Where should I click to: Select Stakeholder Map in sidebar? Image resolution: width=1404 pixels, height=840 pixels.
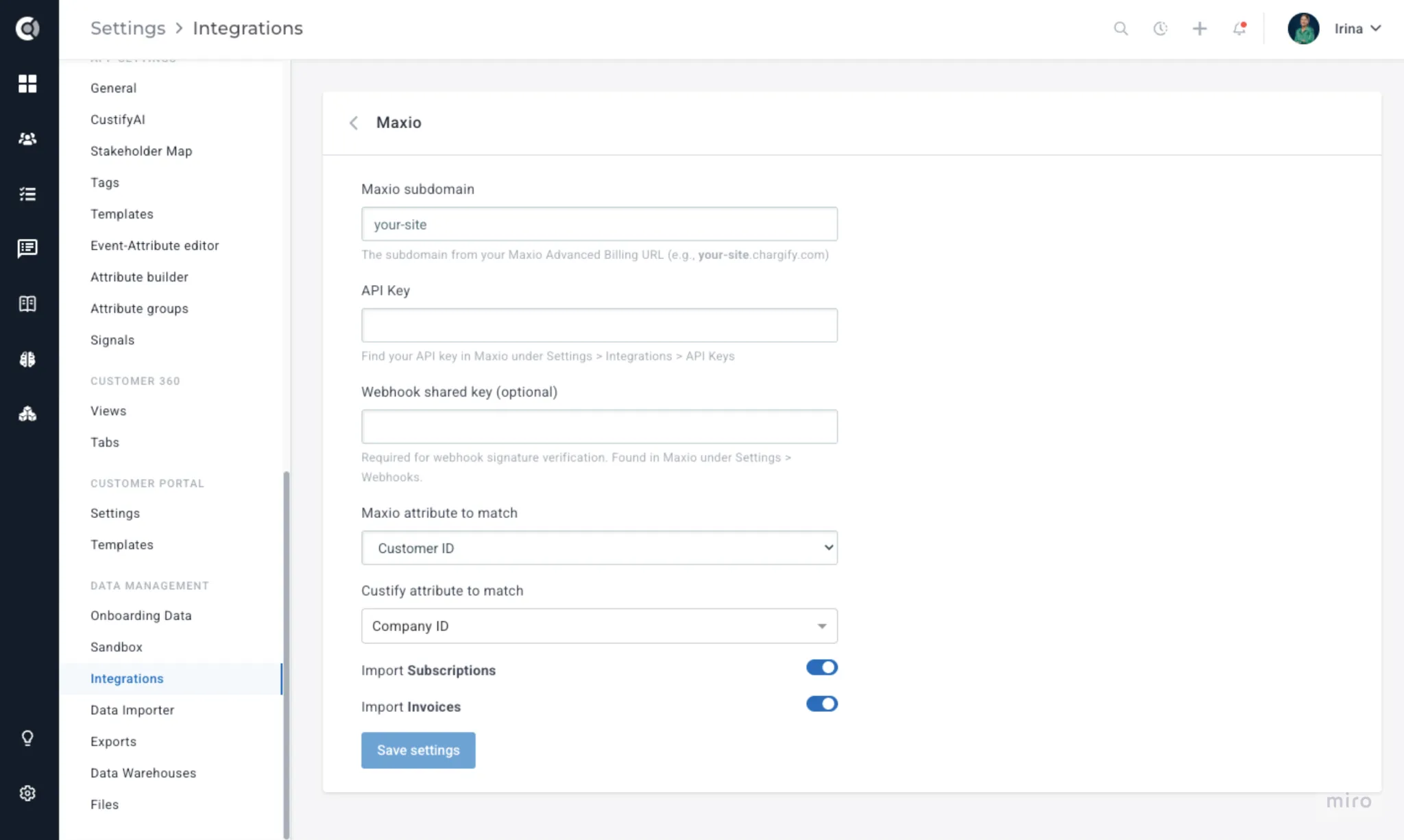141,151
